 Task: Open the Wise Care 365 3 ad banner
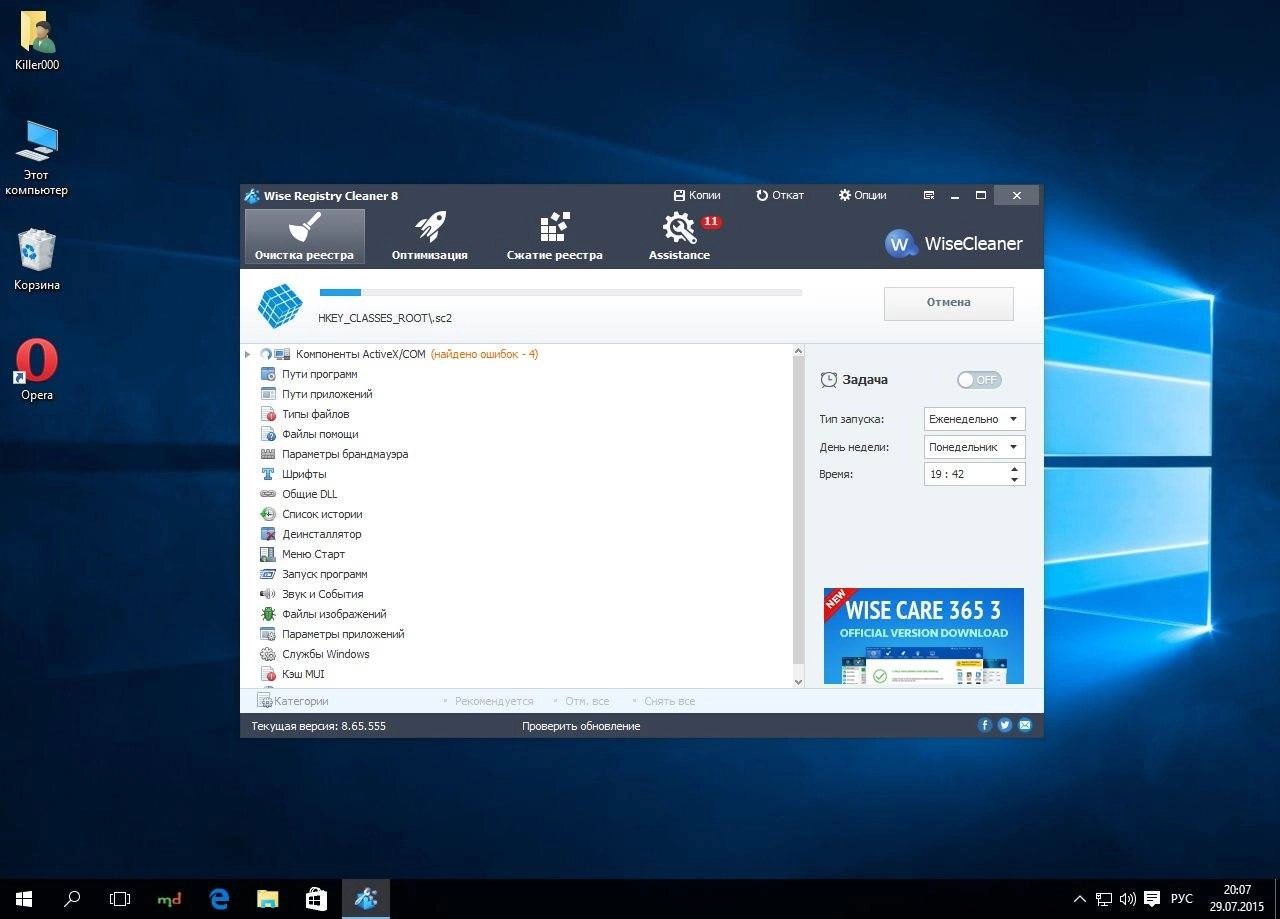pyautogui.click(x=924, y=636)
